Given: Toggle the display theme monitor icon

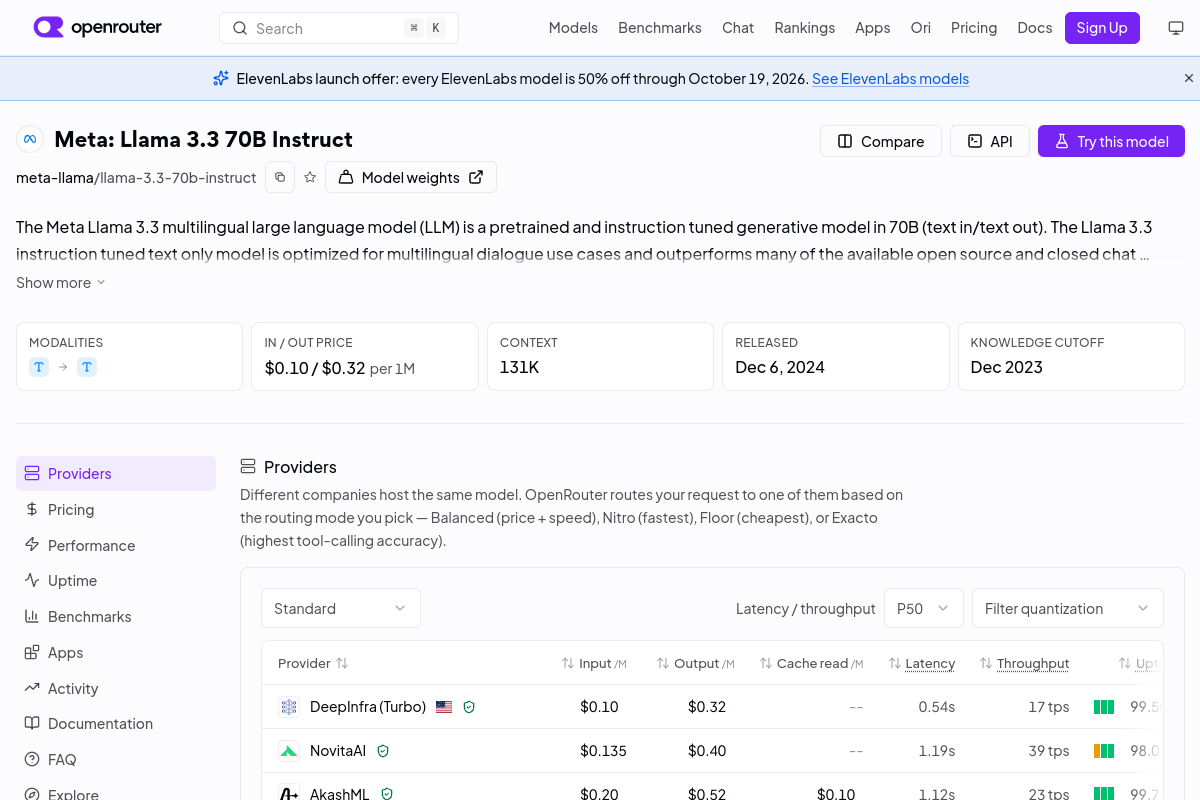Looking at the screenshot, I should tap(1176, 28).
